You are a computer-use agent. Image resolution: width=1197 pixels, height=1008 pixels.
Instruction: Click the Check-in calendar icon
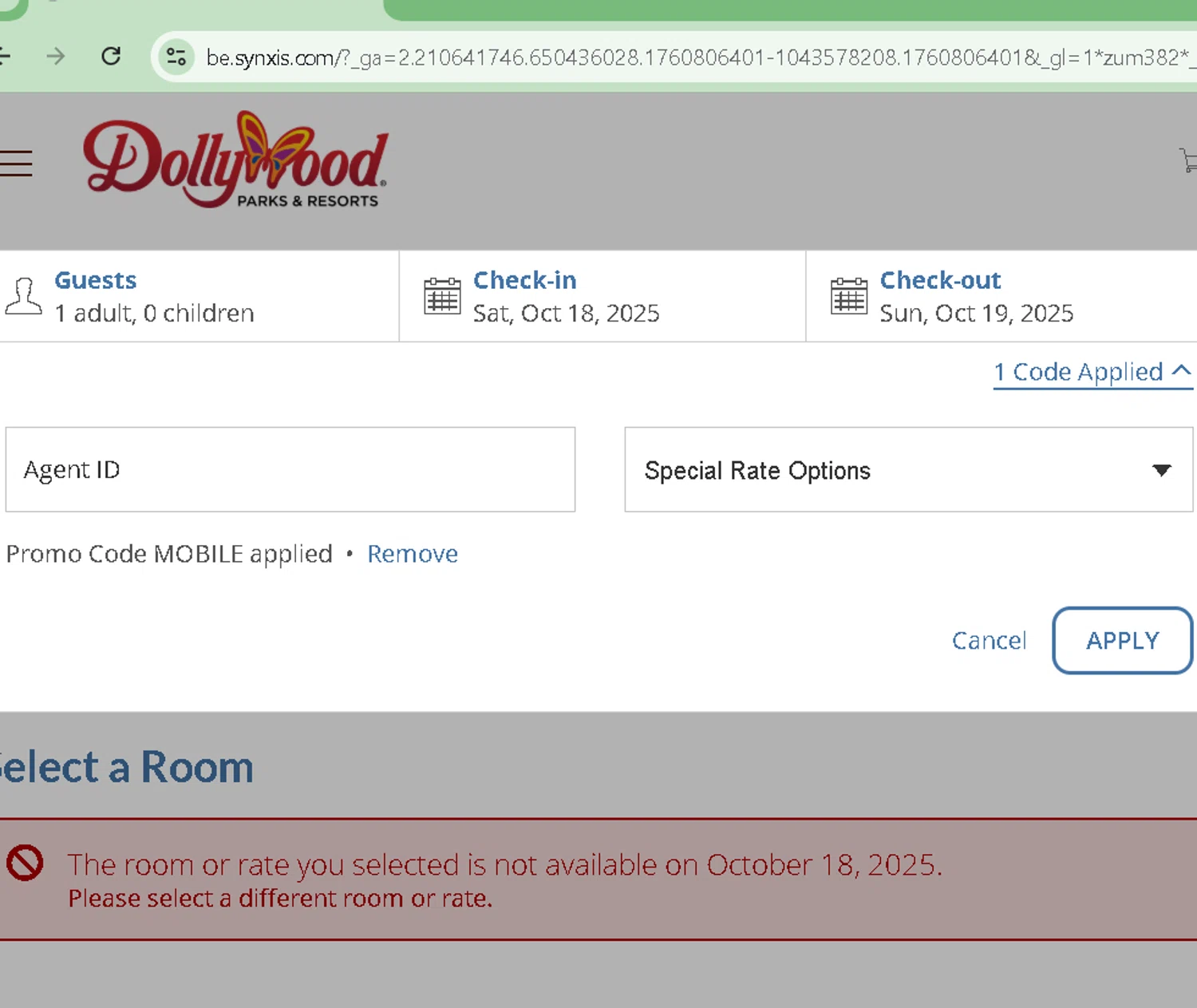(x=442, y=296)
